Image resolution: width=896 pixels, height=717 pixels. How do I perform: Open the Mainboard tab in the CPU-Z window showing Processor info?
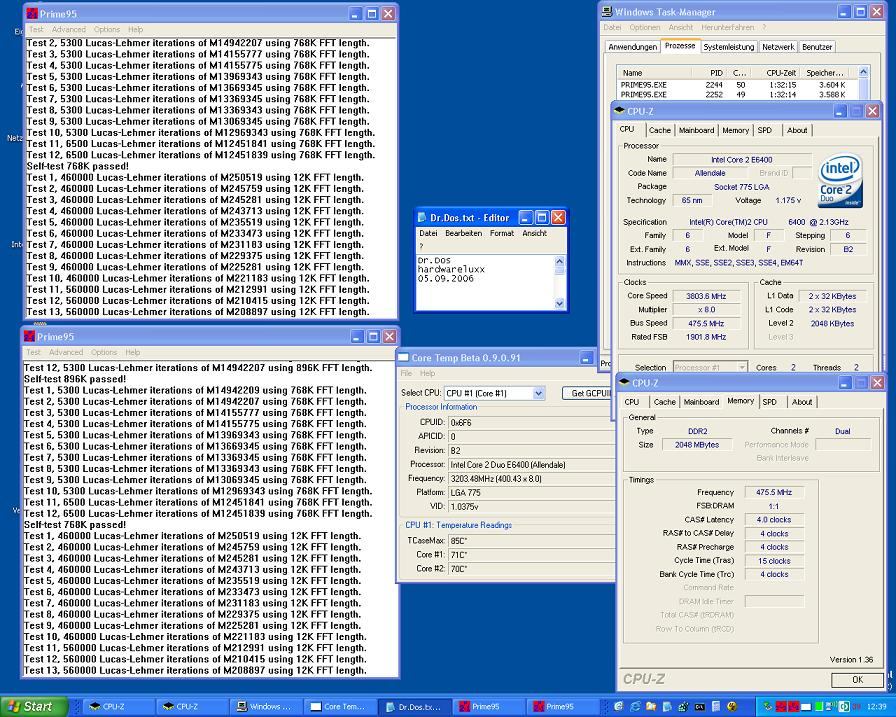click(x=696, y=130)
